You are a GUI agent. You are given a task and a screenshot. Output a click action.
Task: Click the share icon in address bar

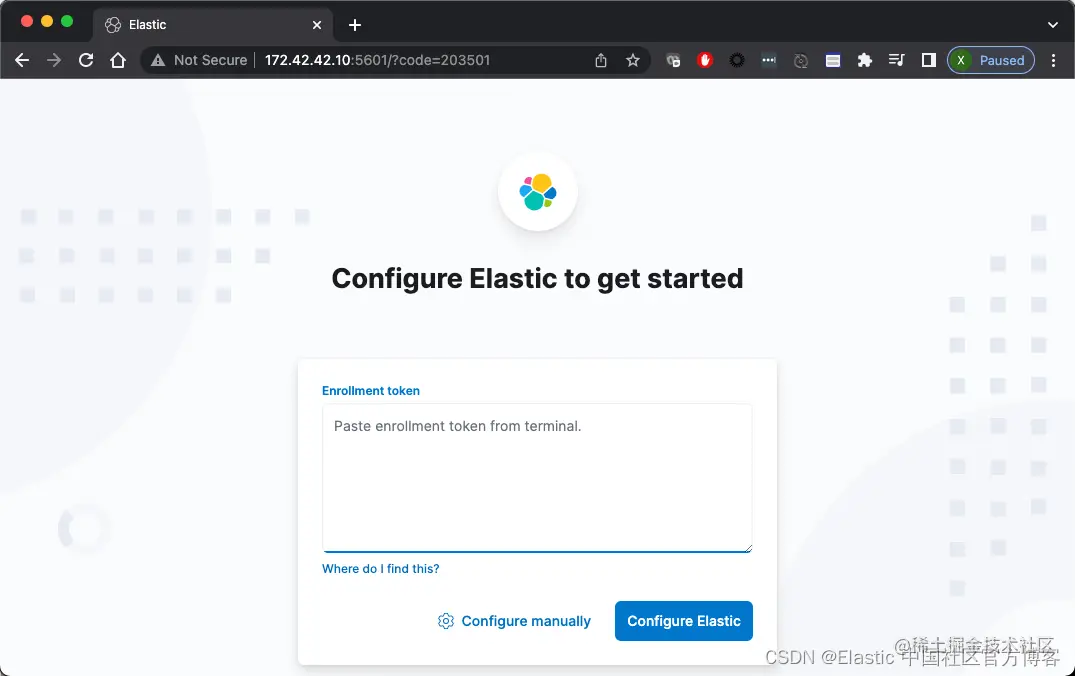coord(601,60)
